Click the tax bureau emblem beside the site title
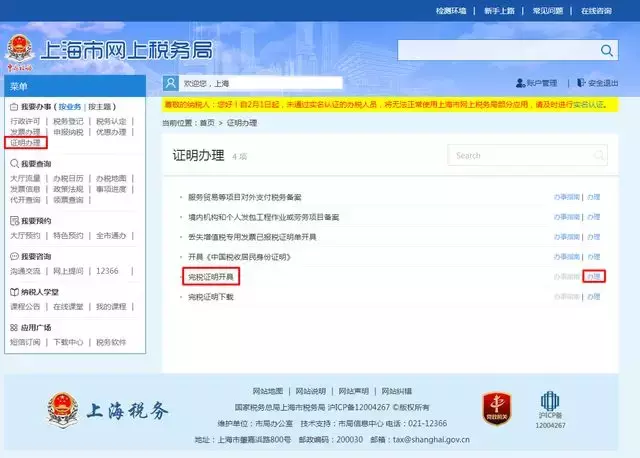This screenshot has height=458, width=640. pyautogui.click(x=19, y=52)
